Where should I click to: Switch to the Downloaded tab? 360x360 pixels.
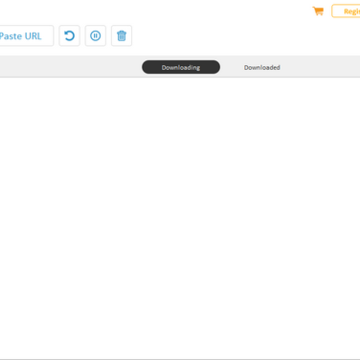tap(262, 67)
